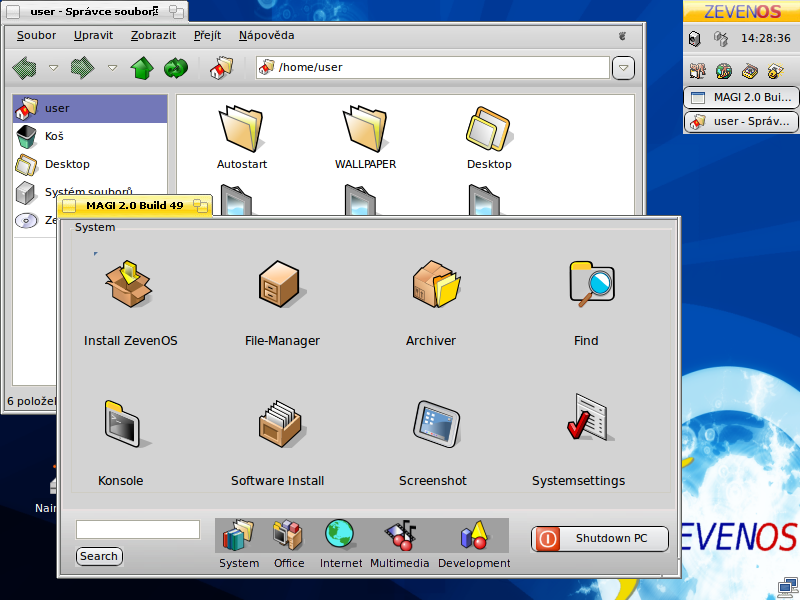Switch to MAGI 2.0 Bui... taskbar entry
This screenshot has width=800, height=600.
[x=741, y=97]
